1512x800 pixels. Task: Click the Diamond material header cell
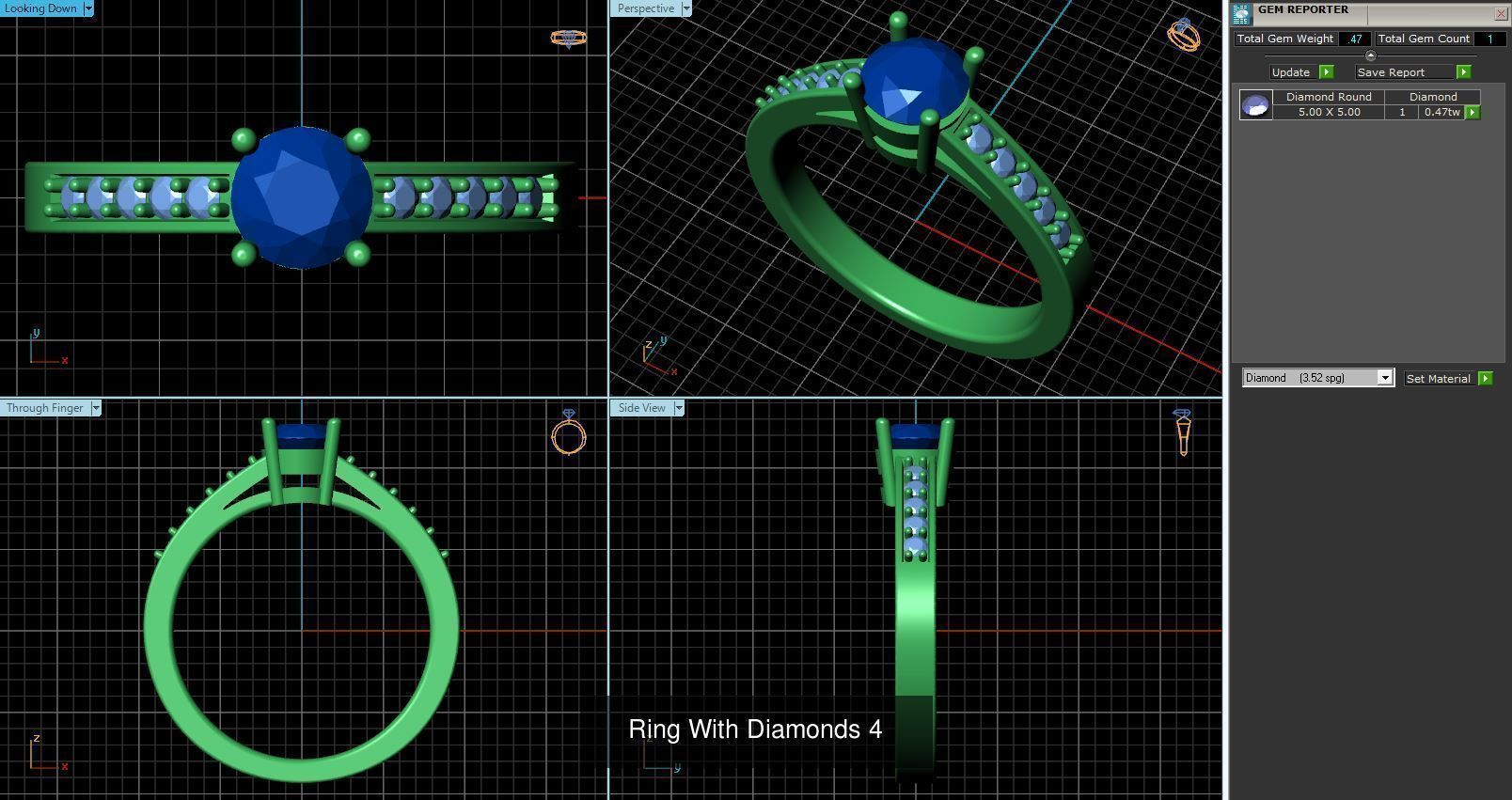tap(1433, 97)
